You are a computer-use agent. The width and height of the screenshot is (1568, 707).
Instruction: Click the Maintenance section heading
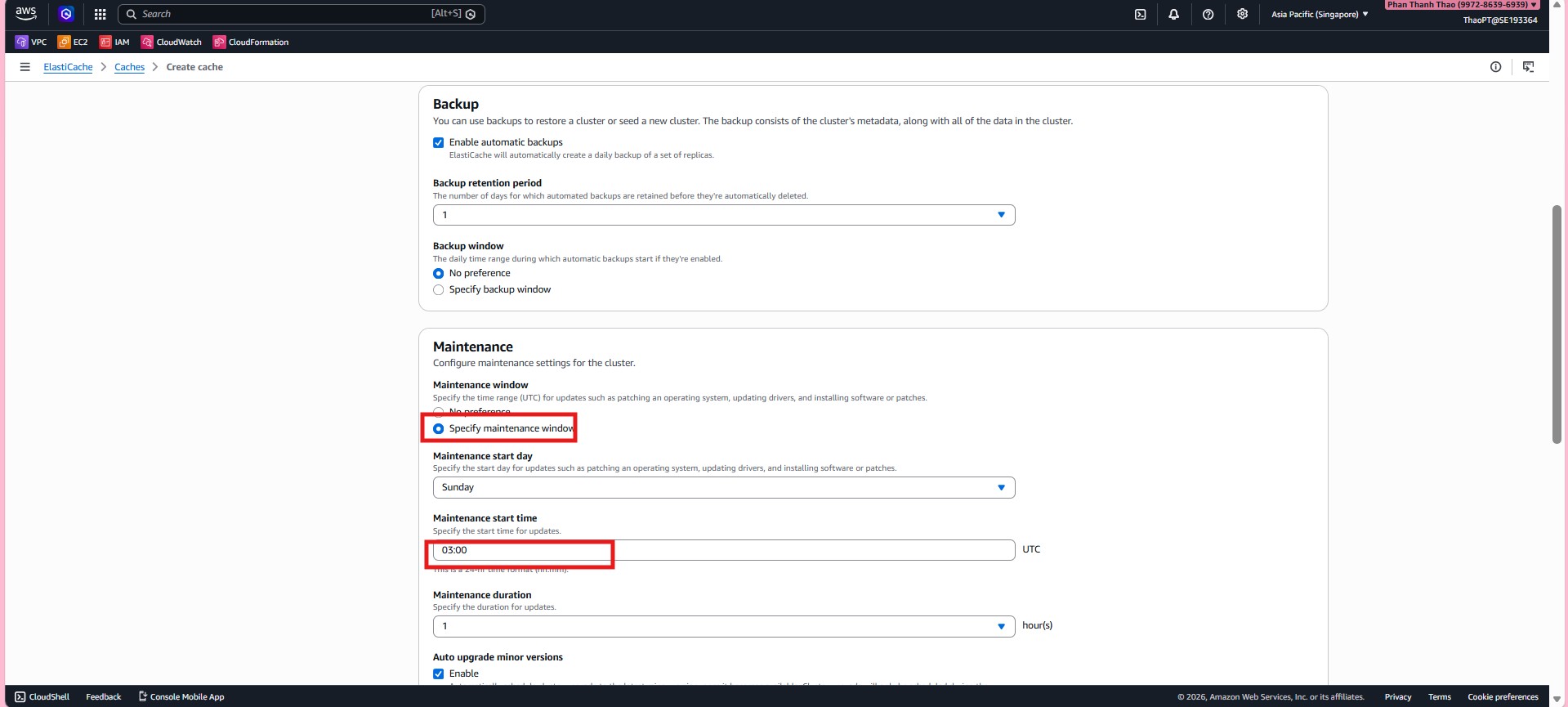point(473,347)
